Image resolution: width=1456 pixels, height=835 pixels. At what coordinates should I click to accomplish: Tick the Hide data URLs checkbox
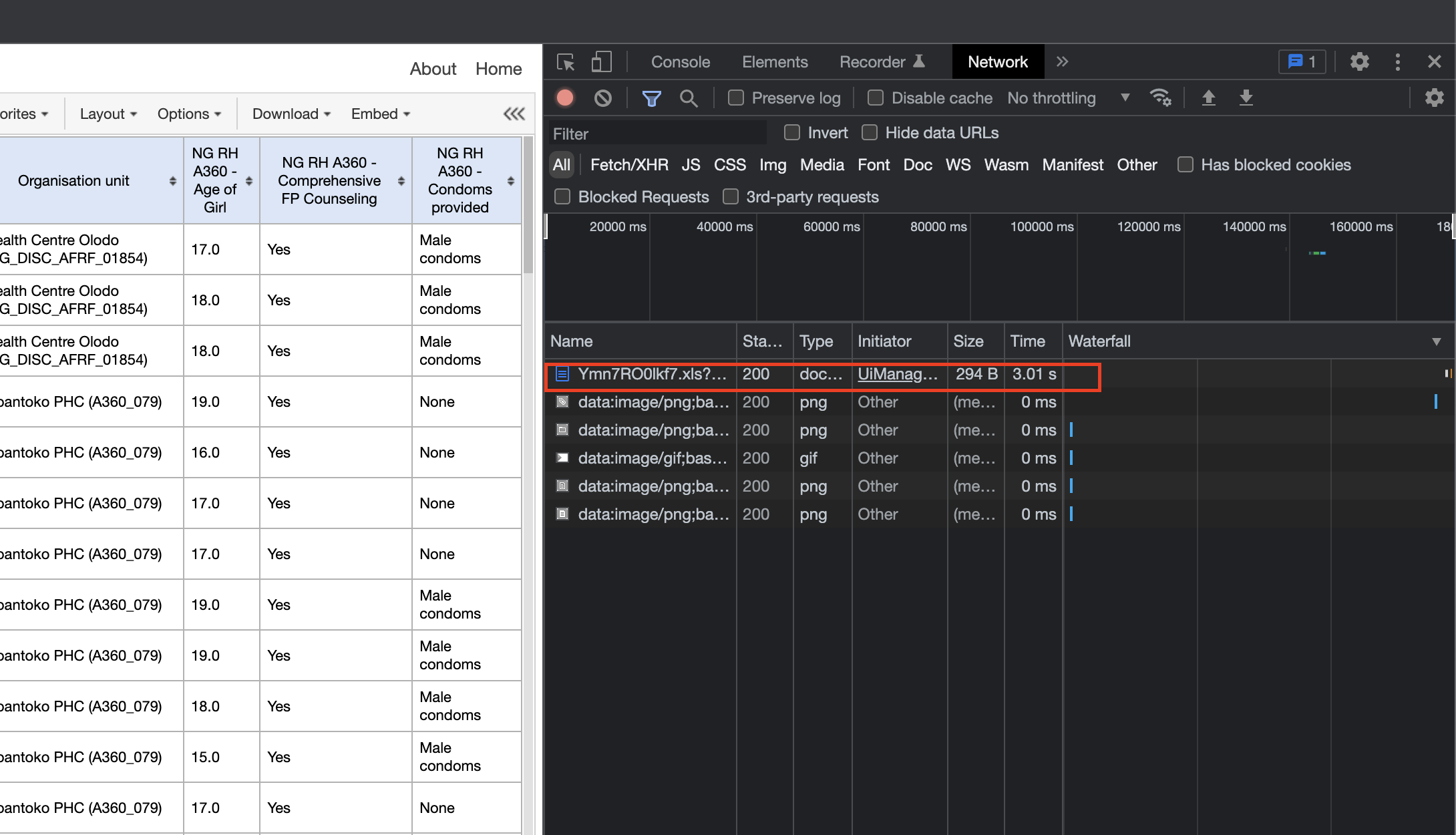[x=870, y=133]
